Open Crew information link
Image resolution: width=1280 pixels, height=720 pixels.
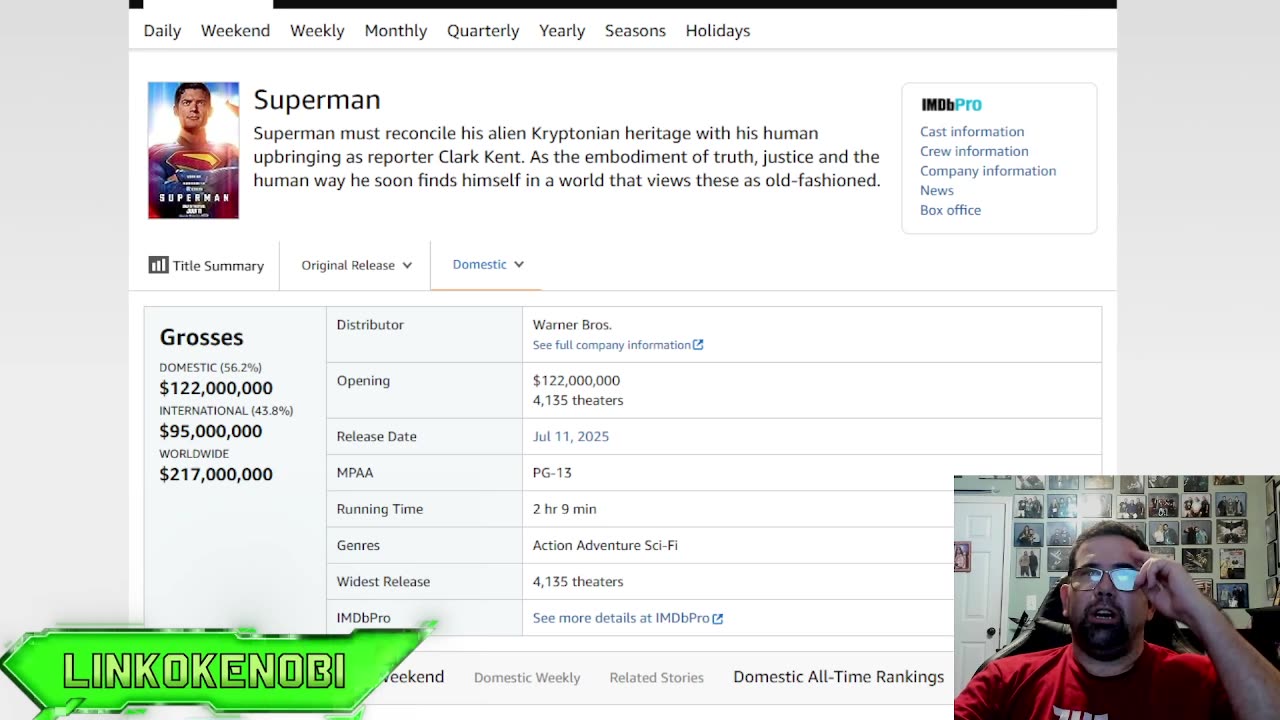974,151
